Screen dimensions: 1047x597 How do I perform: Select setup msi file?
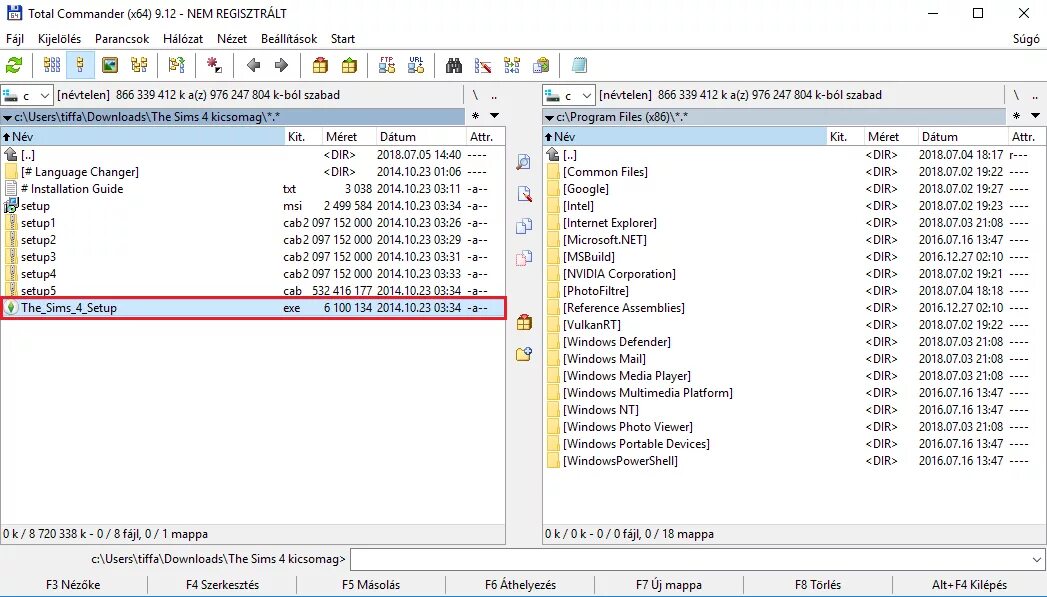coord(253,206)
